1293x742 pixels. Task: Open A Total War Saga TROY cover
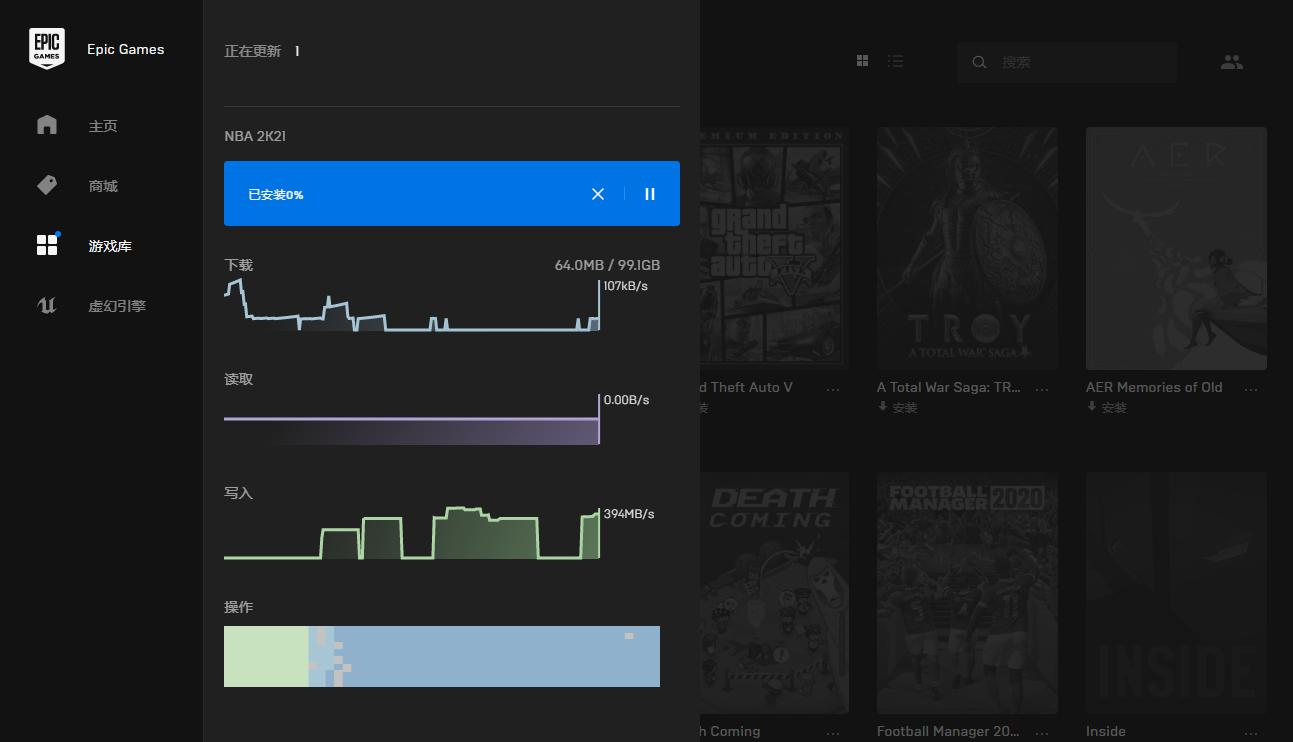point(967,248)
